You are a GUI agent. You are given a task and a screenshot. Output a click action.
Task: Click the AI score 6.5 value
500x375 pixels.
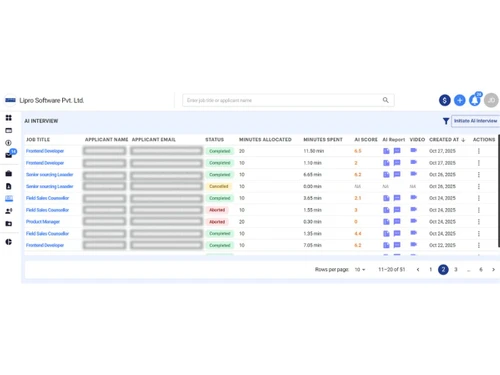[x=358, y=151]
